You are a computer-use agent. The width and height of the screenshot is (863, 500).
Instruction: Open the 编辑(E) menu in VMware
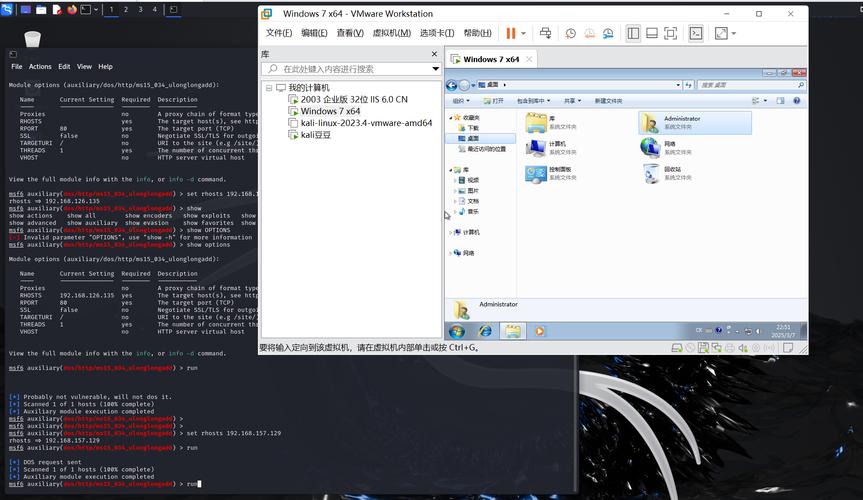point(314,33)
